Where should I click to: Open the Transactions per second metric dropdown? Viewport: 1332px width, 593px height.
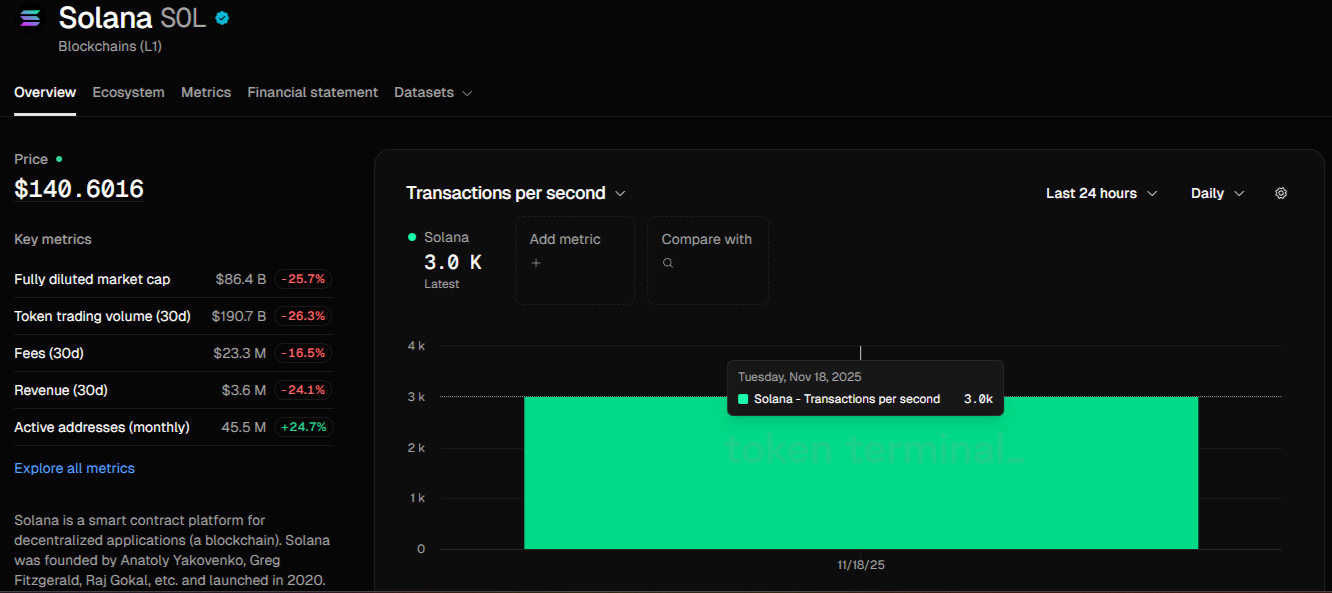click(x=516, y=193)
